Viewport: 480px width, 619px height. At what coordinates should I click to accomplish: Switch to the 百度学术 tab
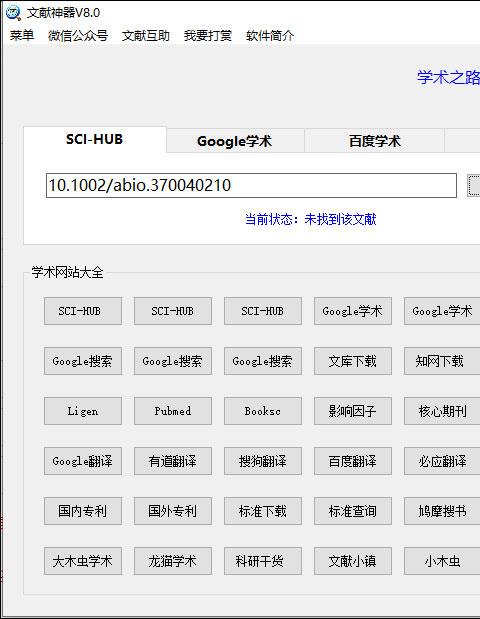pyautogui.click(x=374, y=141)
